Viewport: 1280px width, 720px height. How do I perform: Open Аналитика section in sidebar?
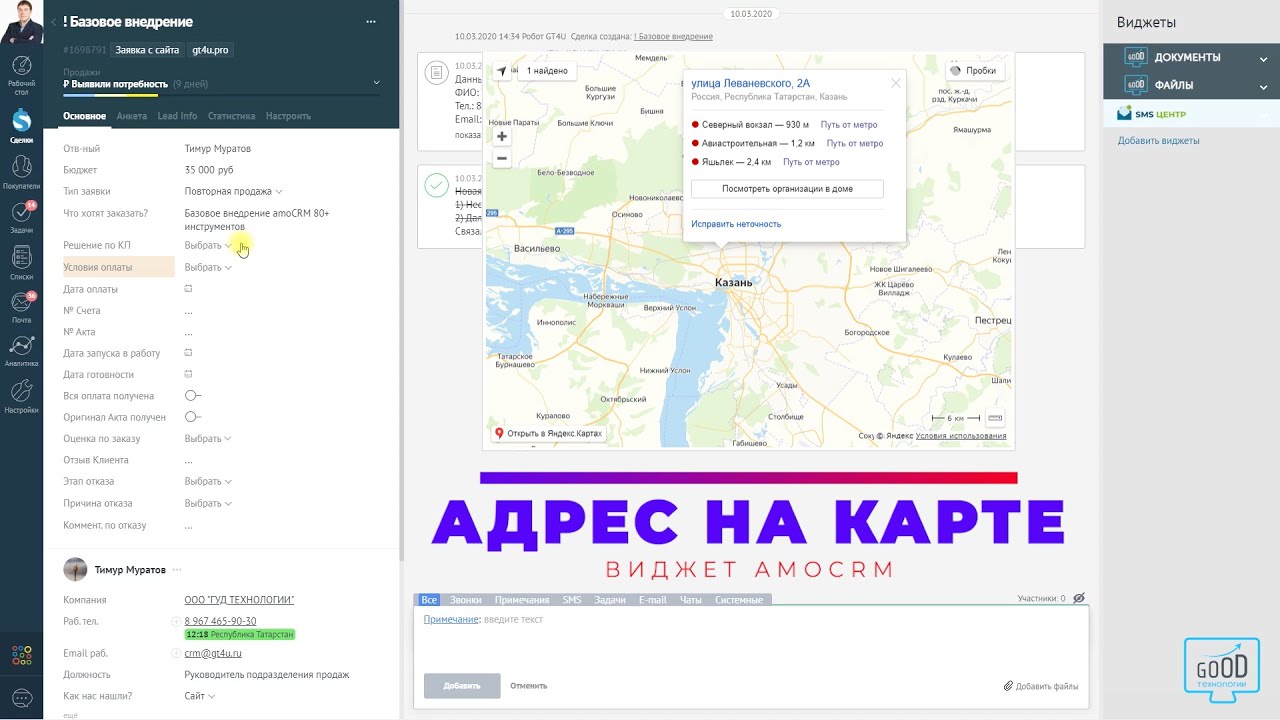(21, 351)
